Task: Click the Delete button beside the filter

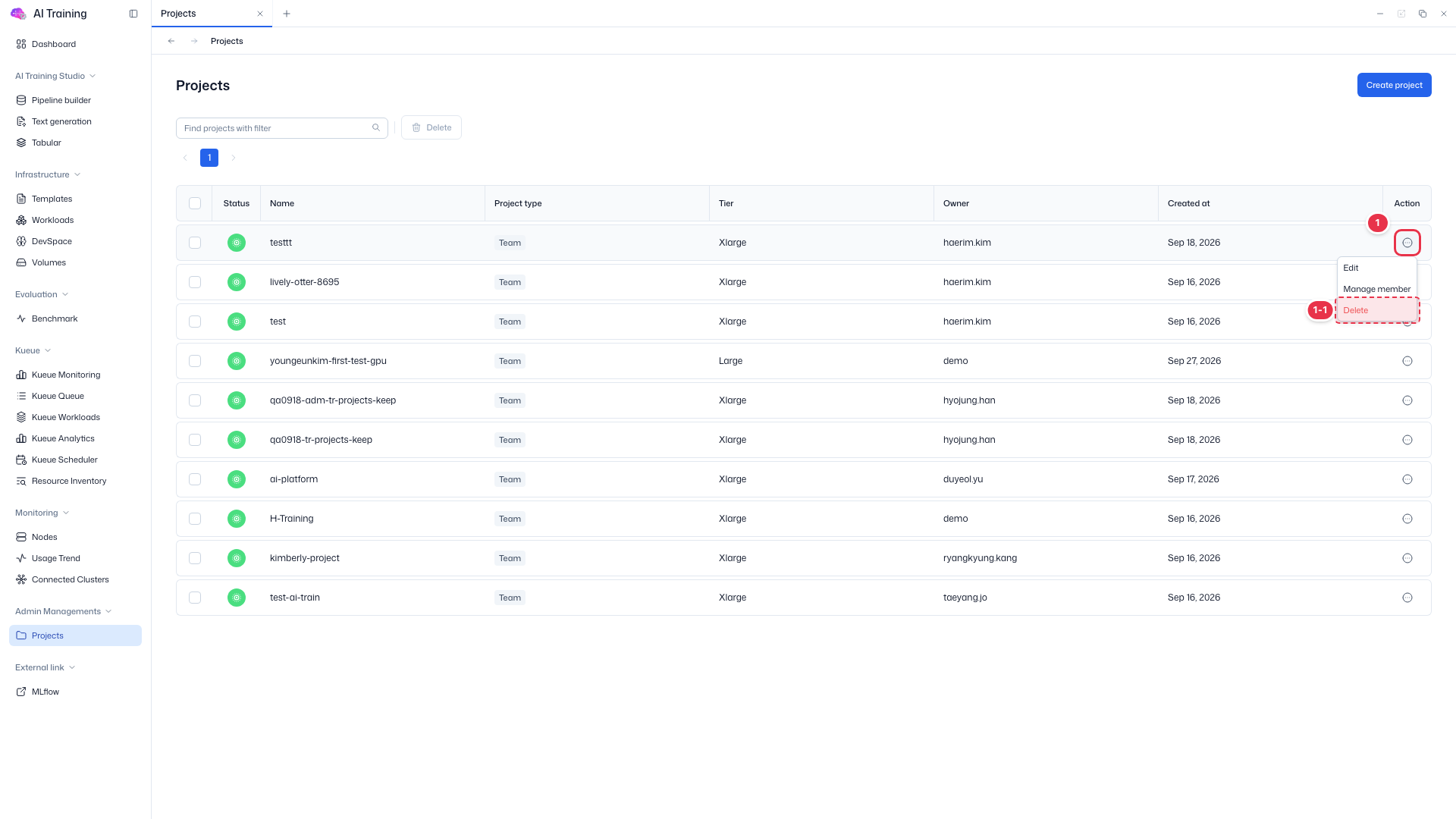Action: (x=431, y=127)
